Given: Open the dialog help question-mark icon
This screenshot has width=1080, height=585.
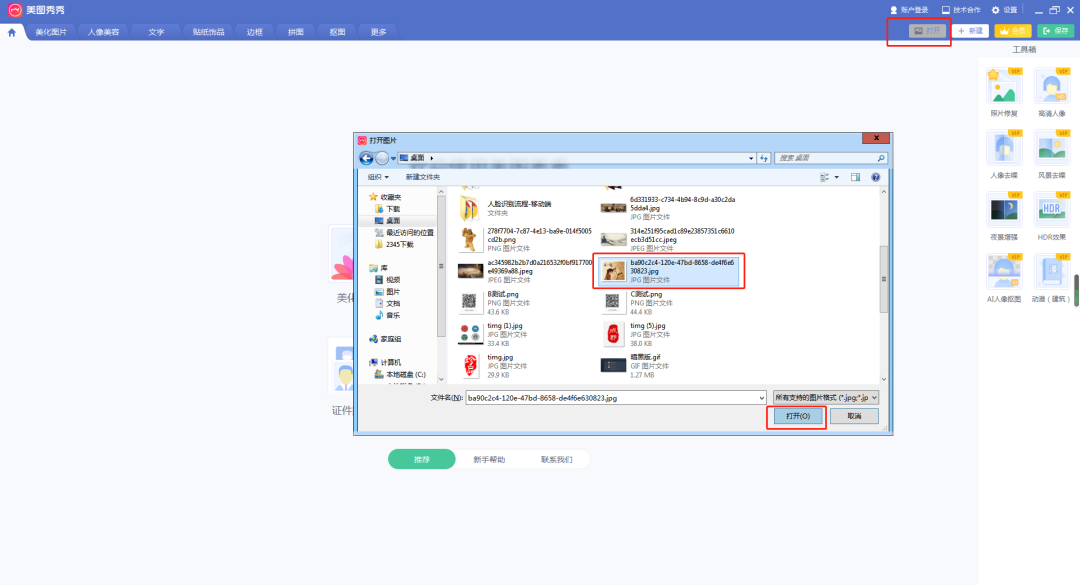Looking at the screenshot, I should pos(875,177).
